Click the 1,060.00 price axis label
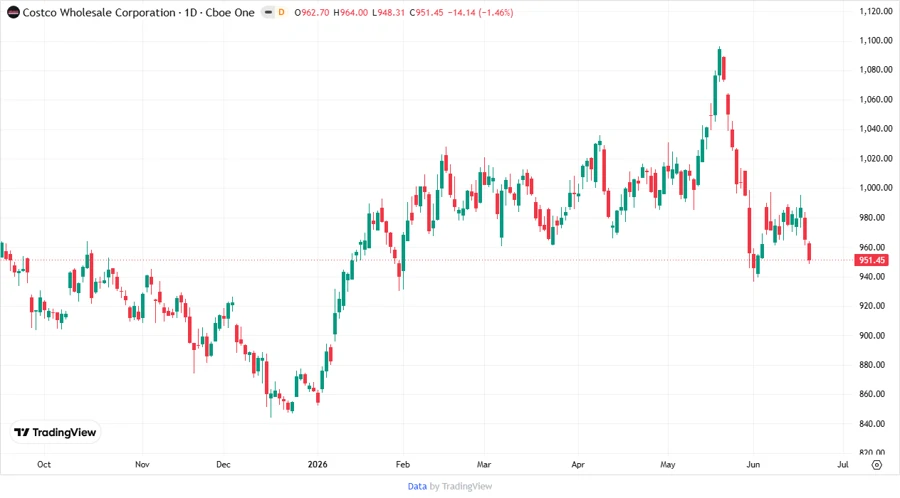The width and height of the screenshot is (900, 498). tap(876, 99)
